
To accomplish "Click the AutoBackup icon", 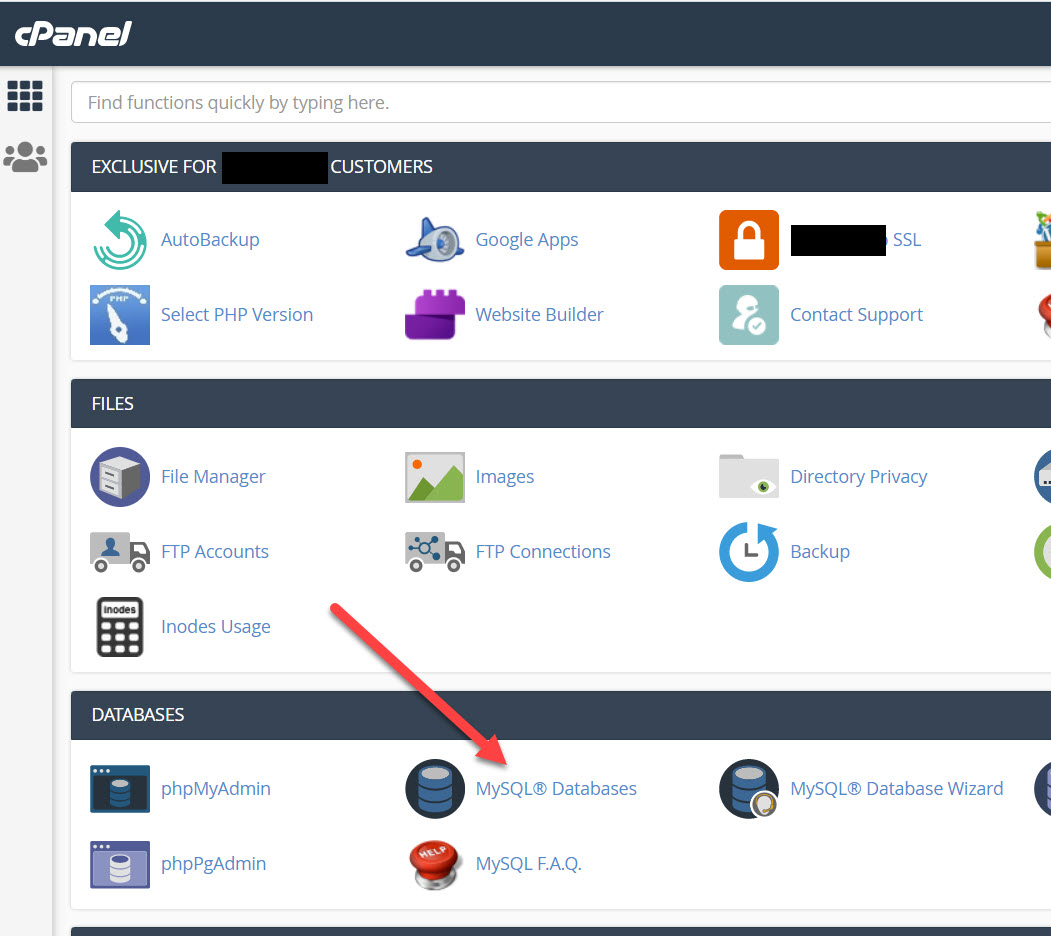I will 120,240.
